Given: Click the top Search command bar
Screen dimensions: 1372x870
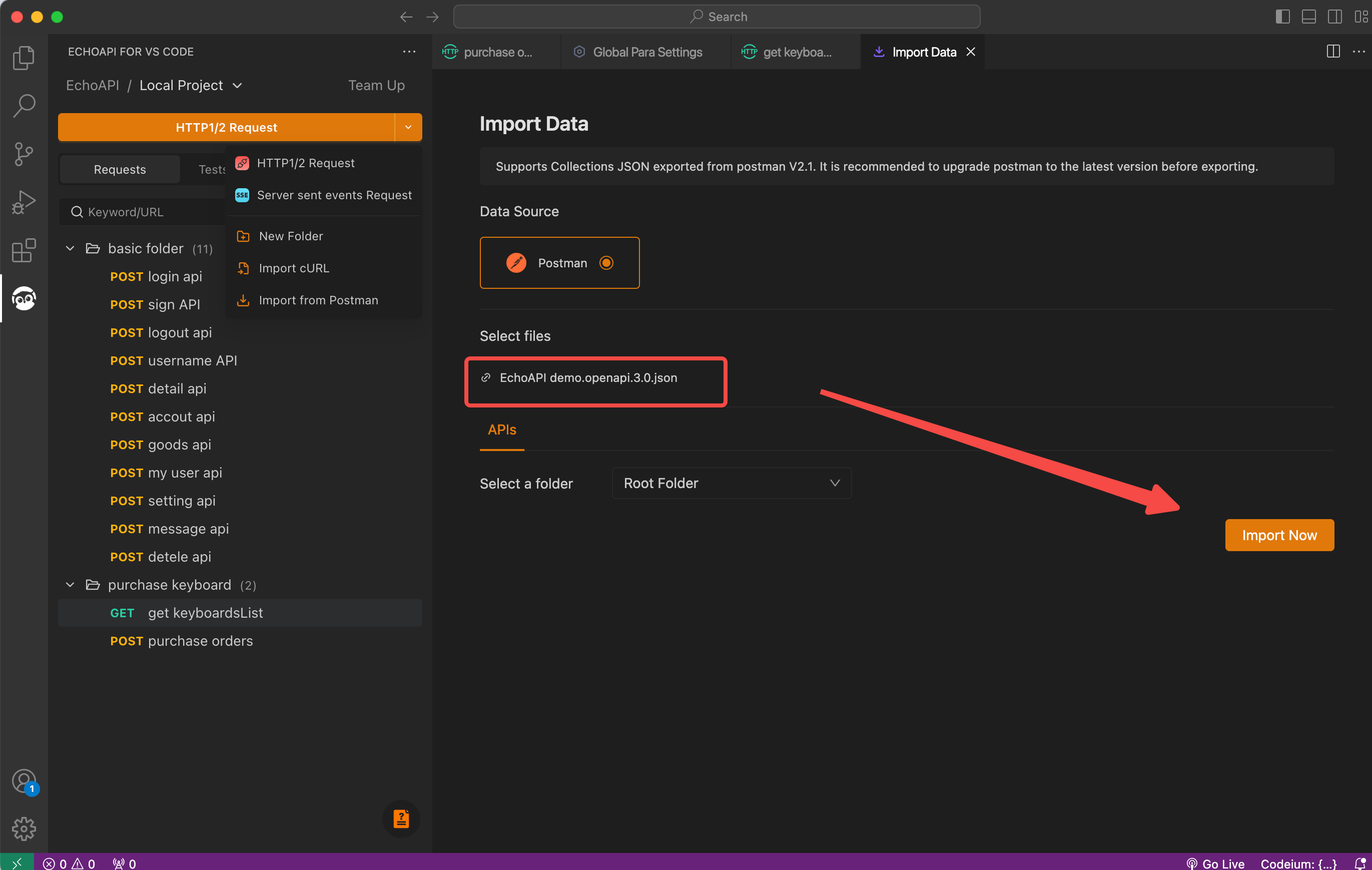Looking at the screenshot, I should (x=716, y=17).
